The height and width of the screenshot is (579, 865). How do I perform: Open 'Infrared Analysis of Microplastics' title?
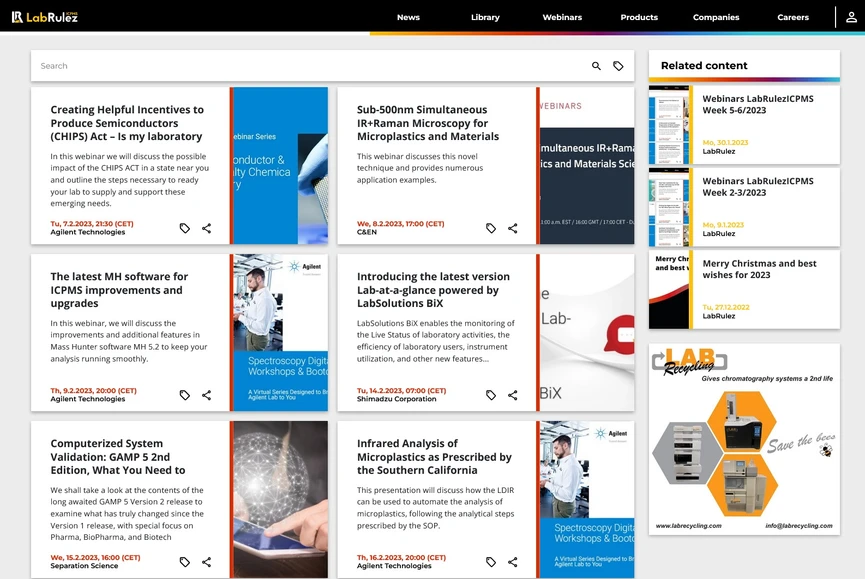pos(434,457)
